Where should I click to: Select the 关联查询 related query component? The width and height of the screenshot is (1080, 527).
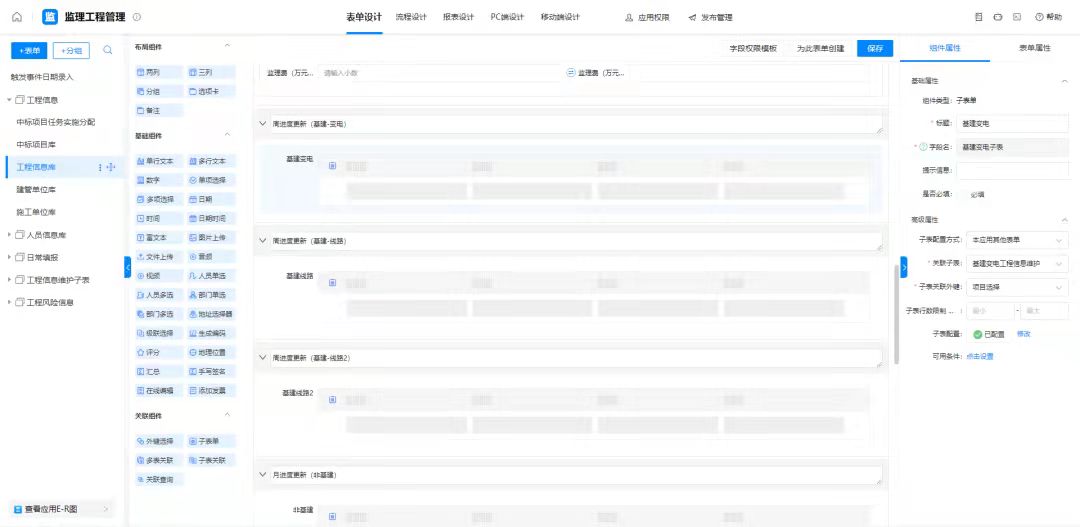(158, 479)
